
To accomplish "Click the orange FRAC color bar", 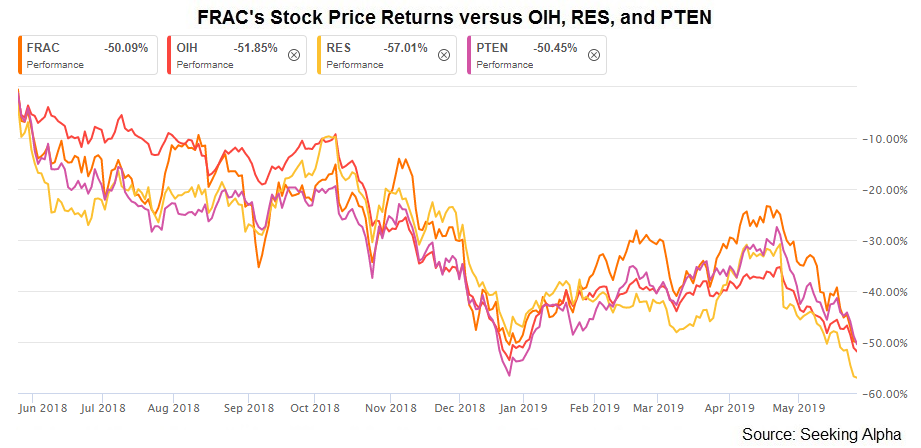I will pyautogui.click(x=19, y=55).
